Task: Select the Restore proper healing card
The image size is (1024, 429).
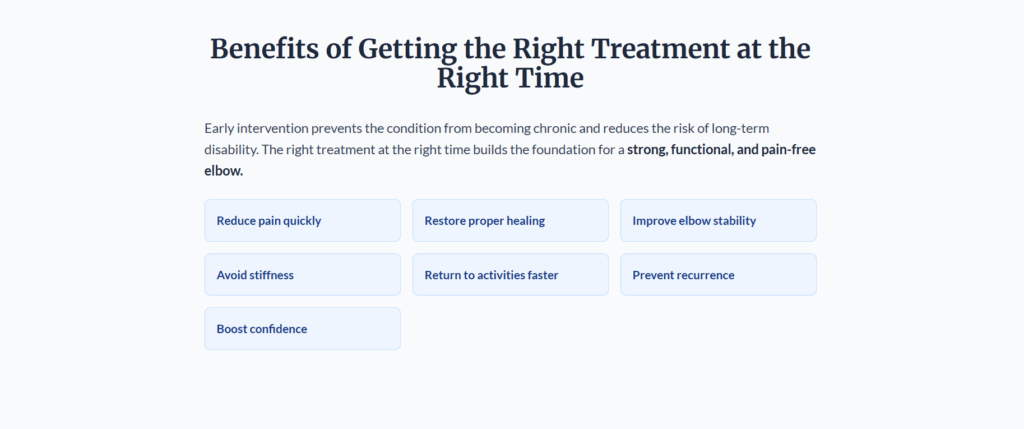Action: (510, 220)
